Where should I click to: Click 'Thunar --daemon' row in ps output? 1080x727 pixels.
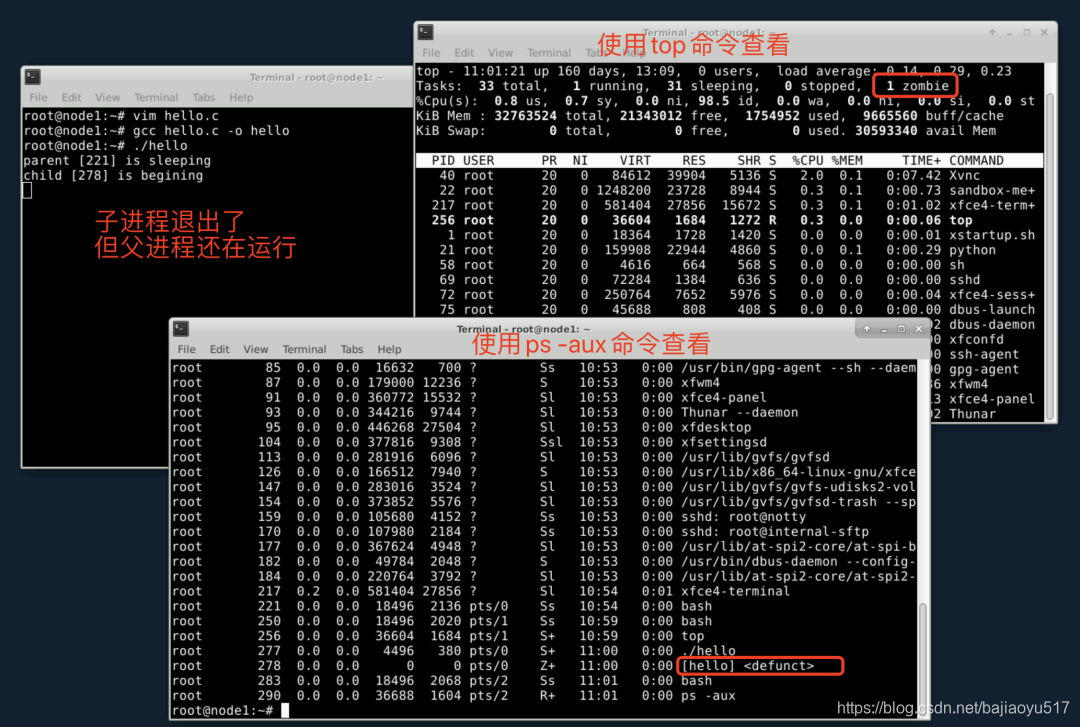tap(544, 413)
